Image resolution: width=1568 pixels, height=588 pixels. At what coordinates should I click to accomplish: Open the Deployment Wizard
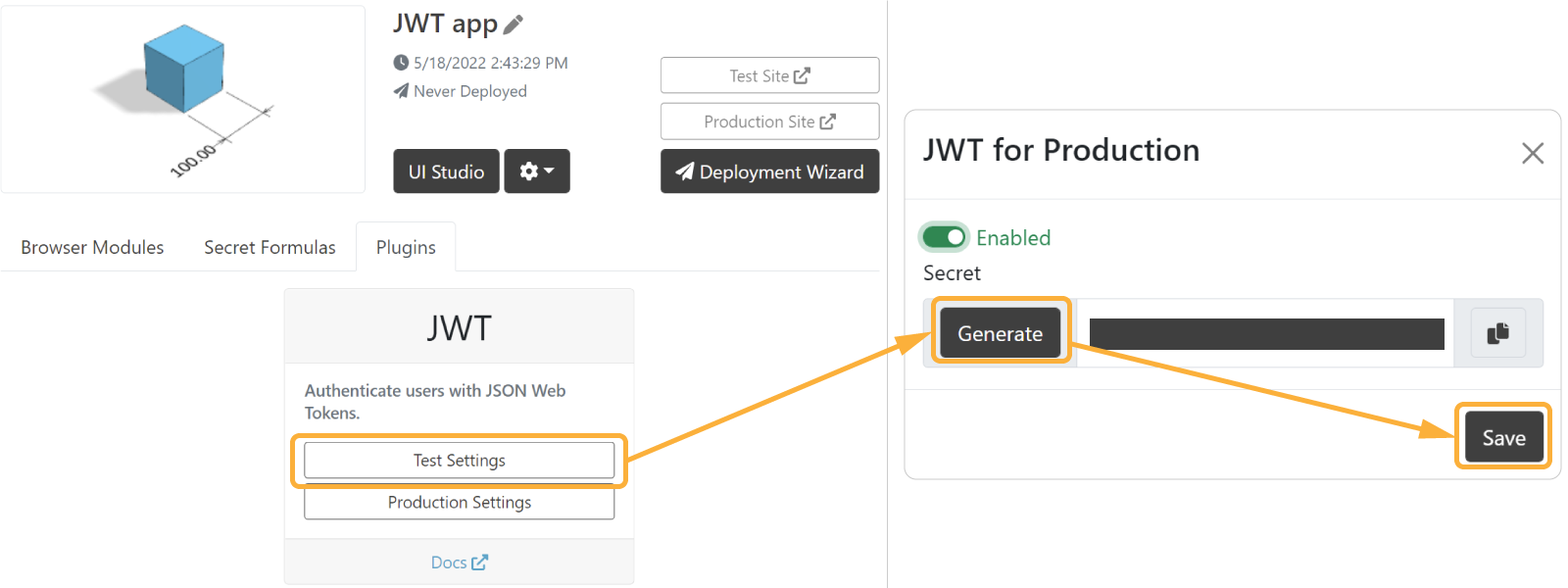[x=769, y=171]
